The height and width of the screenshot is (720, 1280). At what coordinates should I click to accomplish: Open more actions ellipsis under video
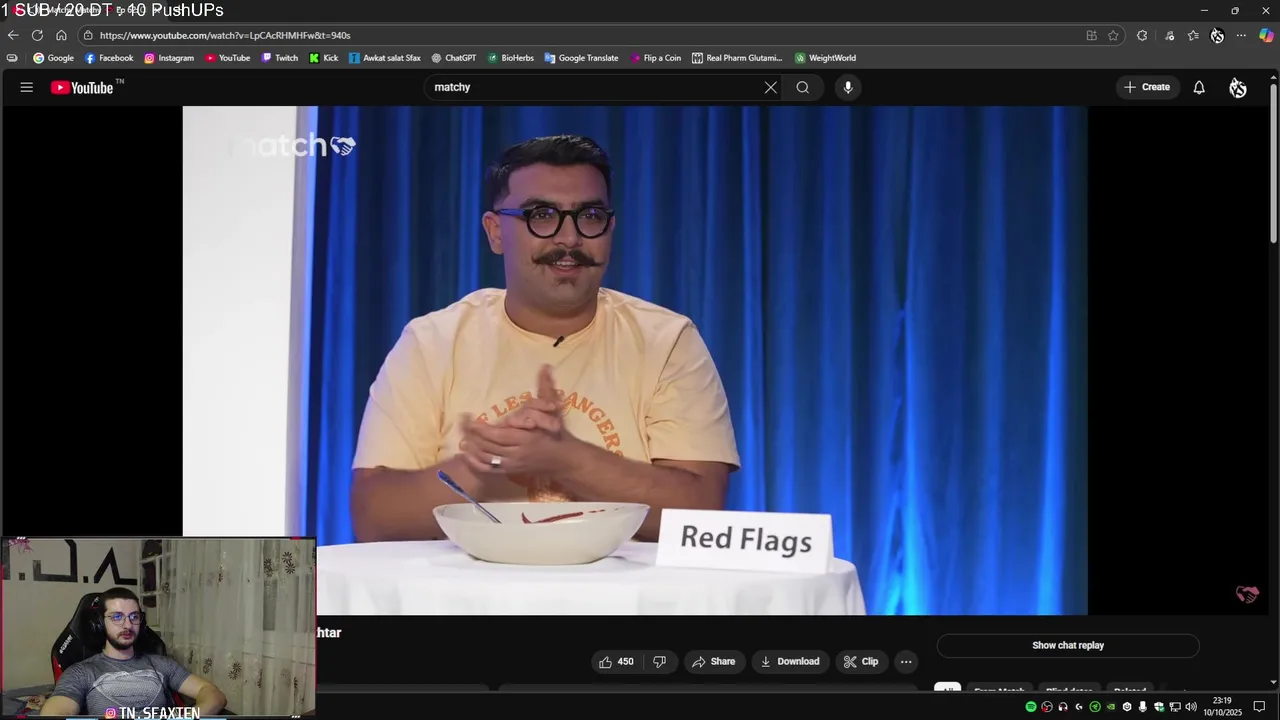(906, 661)
